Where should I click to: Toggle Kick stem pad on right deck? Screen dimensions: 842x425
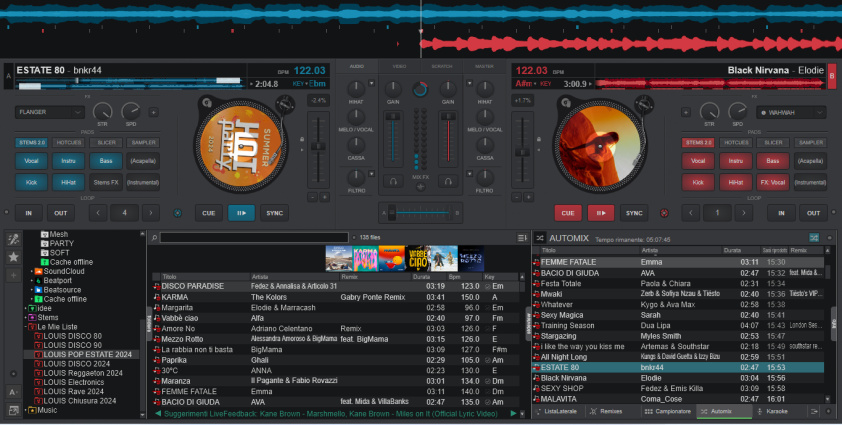[x=698, y=182]
